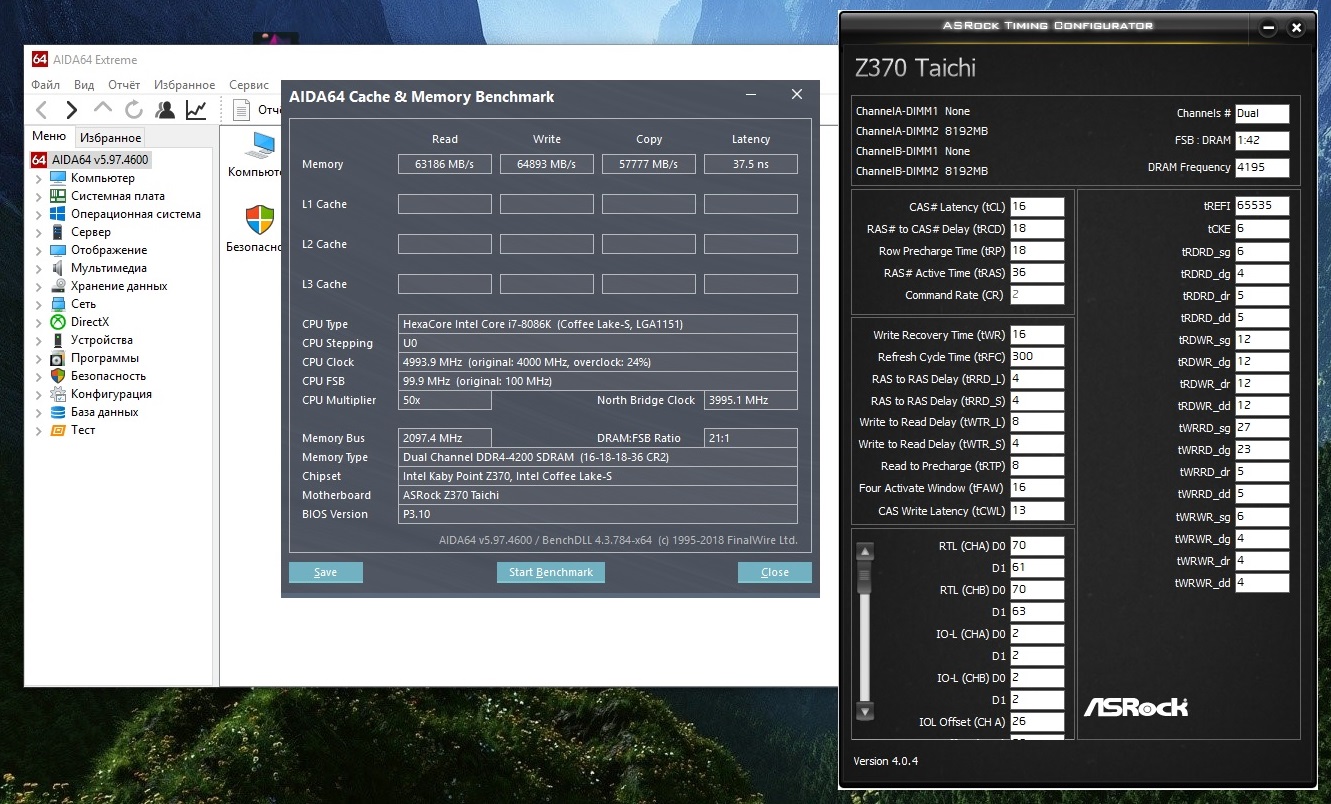
Task: Click the Компьютер tree icon
Action: (x=58, y=178)
